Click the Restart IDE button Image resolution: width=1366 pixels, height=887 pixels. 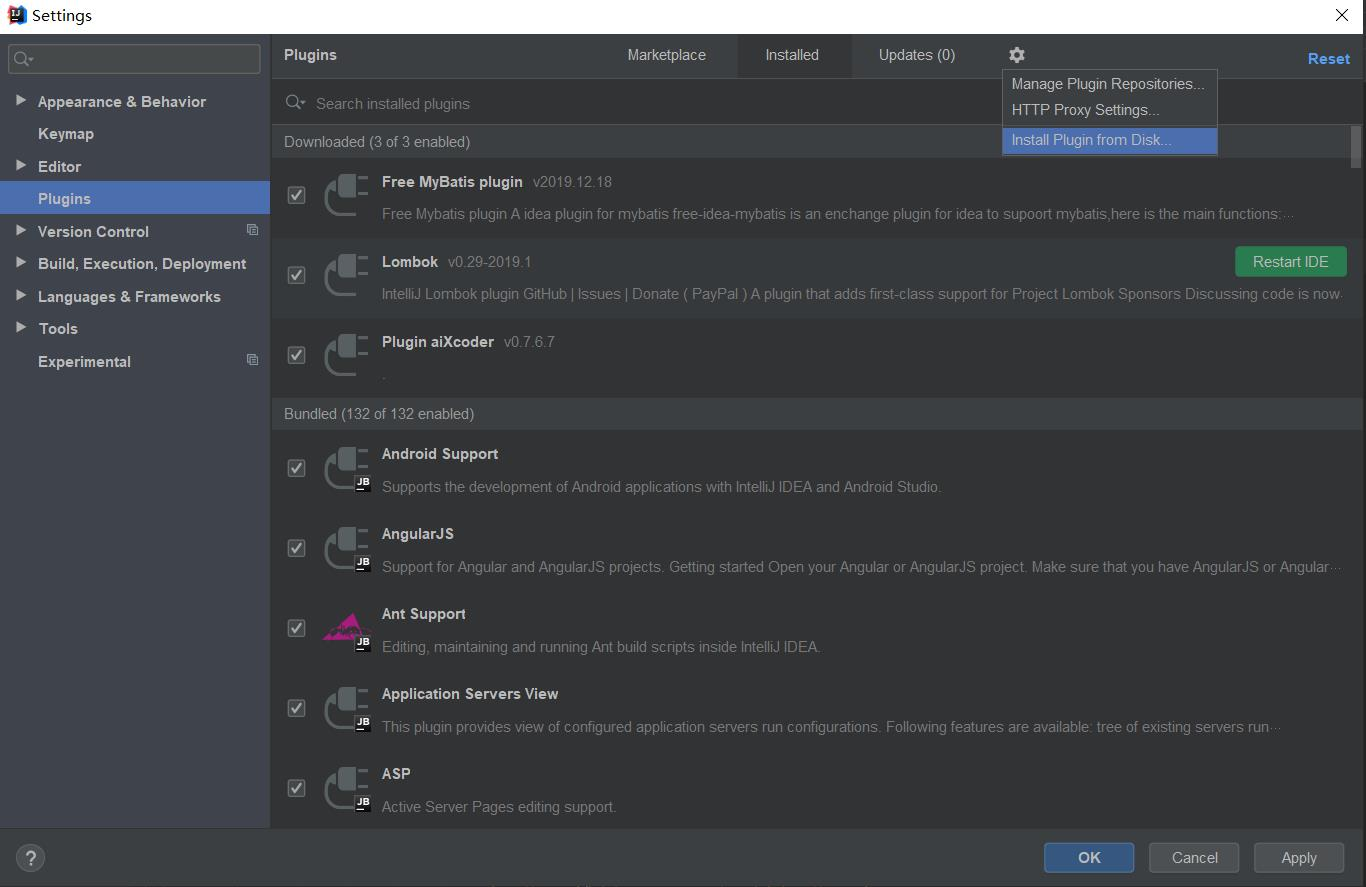[x=1291, y=261]
